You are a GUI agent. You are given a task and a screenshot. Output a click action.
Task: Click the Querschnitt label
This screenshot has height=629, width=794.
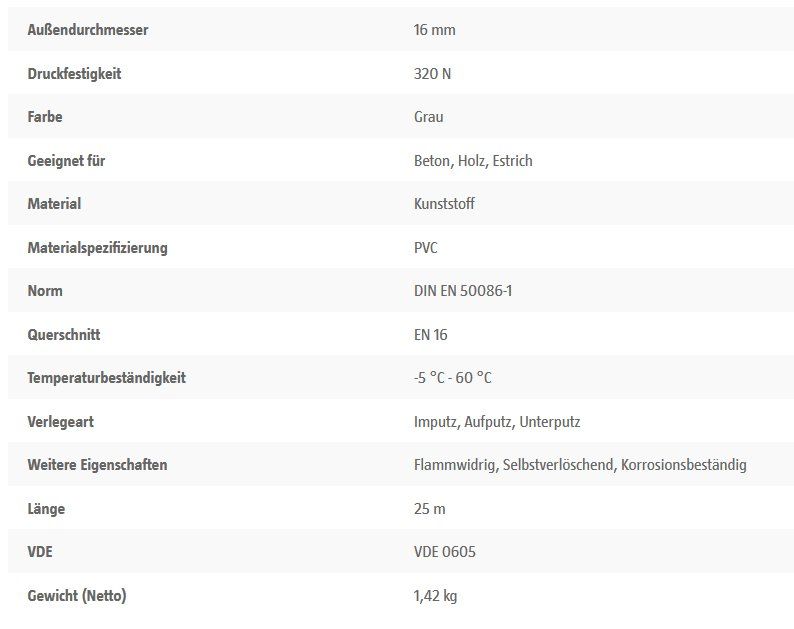pos(64,335)
